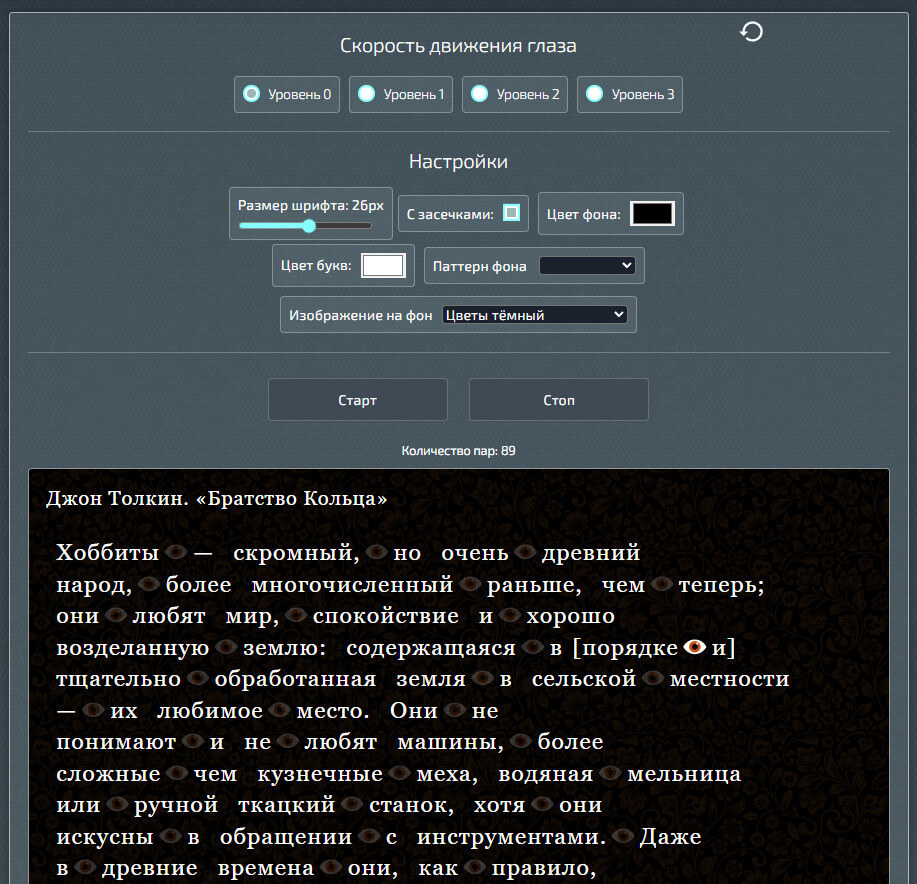Screen dimensions: 917x884
Task: Choose eye speed 'Уровень 2'
Action: click(x=515, y=94)
